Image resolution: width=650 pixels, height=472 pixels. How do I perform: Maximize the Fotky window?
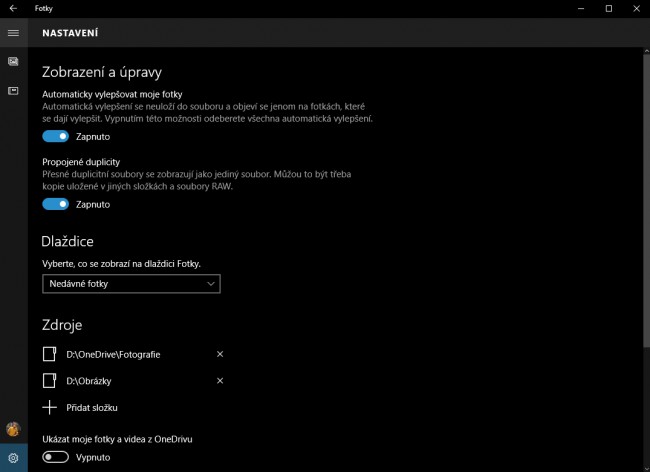tap(609, 8)
